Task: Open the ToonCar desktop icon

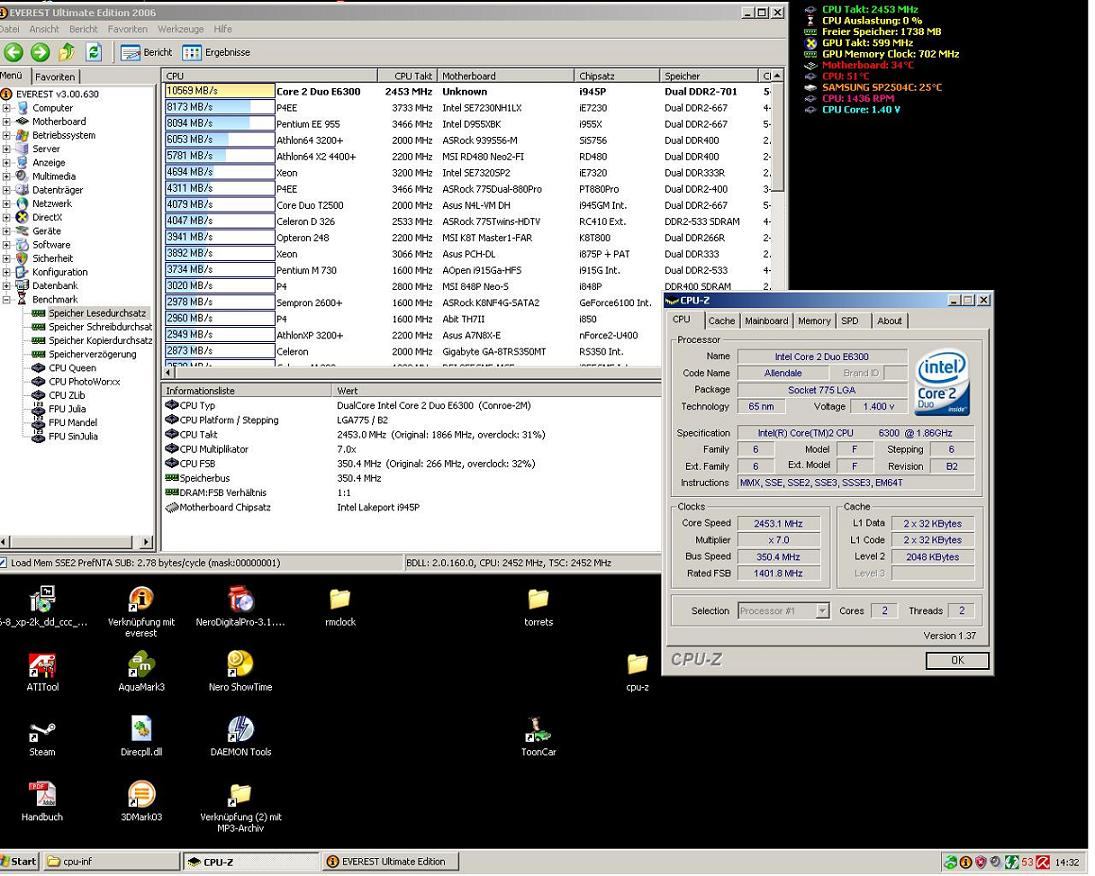Action: [538, 737]
